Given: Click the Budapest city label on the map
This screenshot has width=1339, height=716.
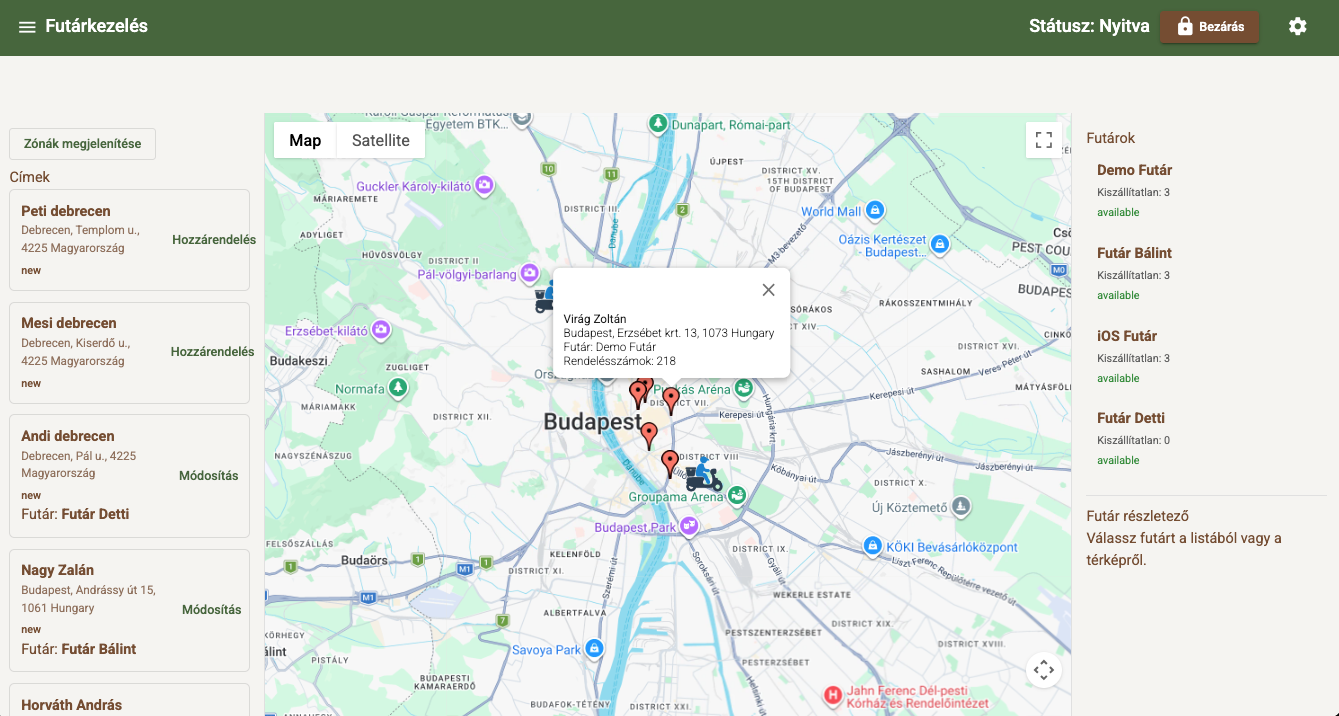Looking at the screenshot, I should pos(592,422).
